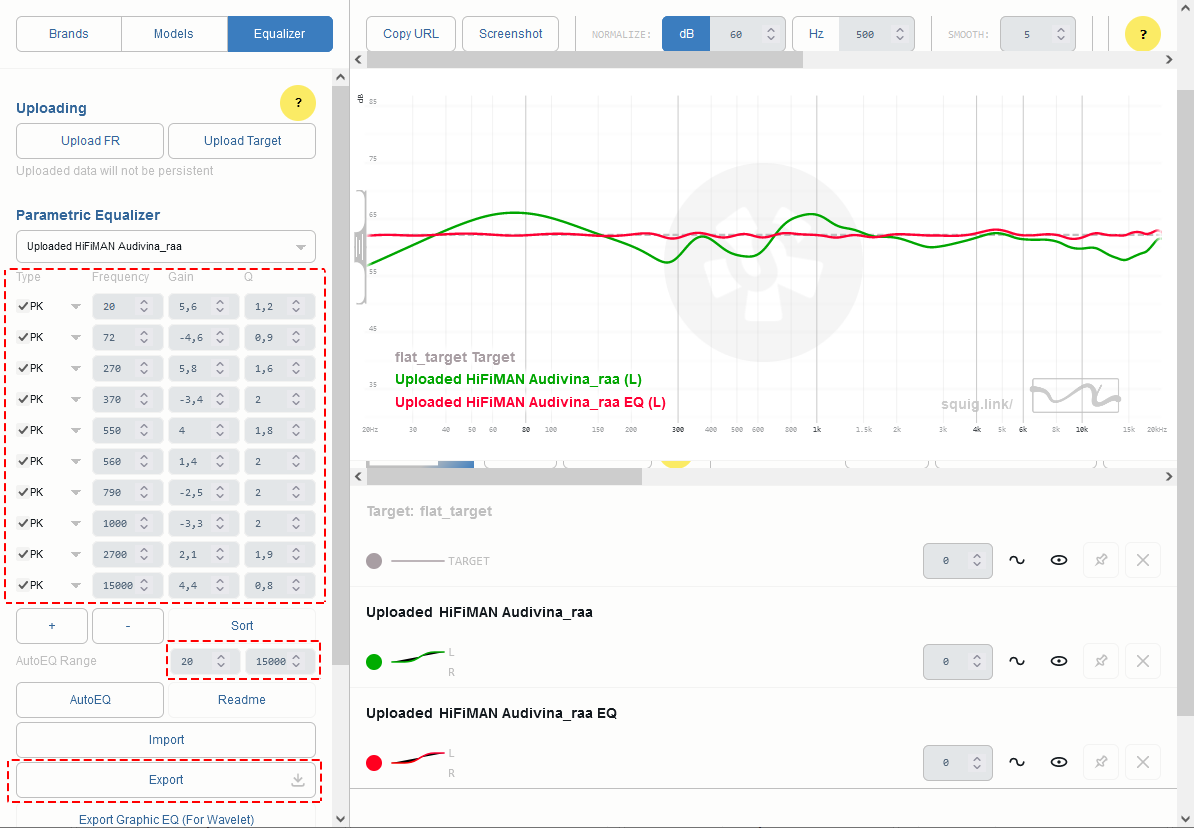Click the normalize dB value field showing 60
The height and width of the screenshot is (828, 1194).
coord(748,34)
